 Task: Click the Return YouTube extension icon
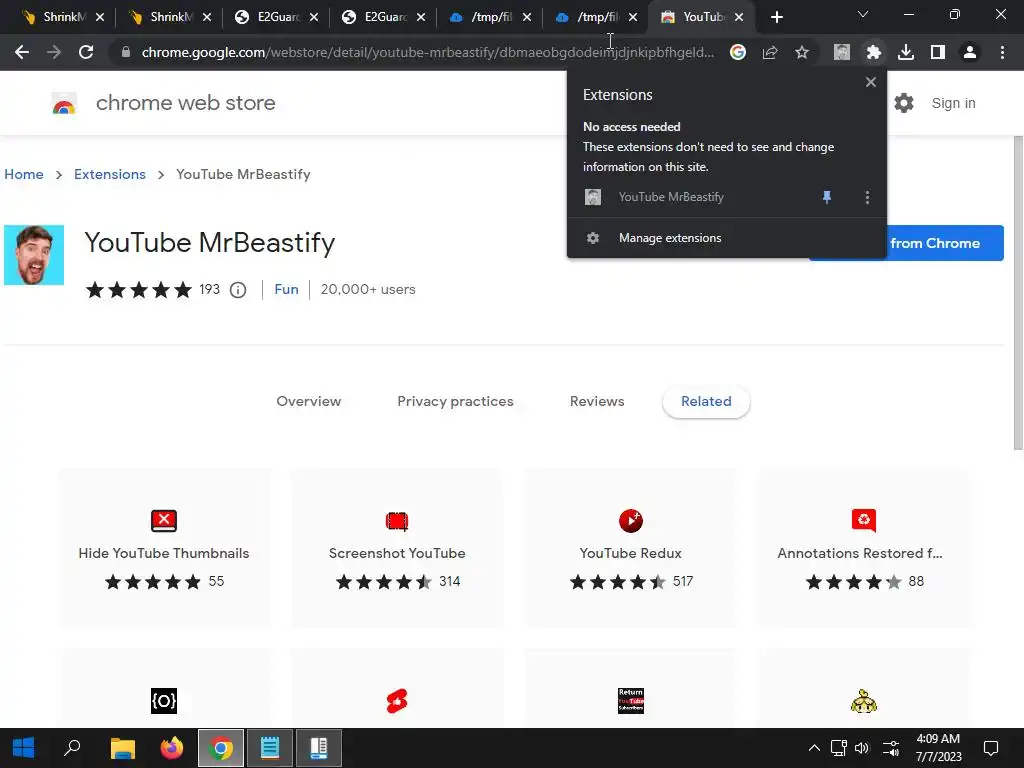pos(631,701)
